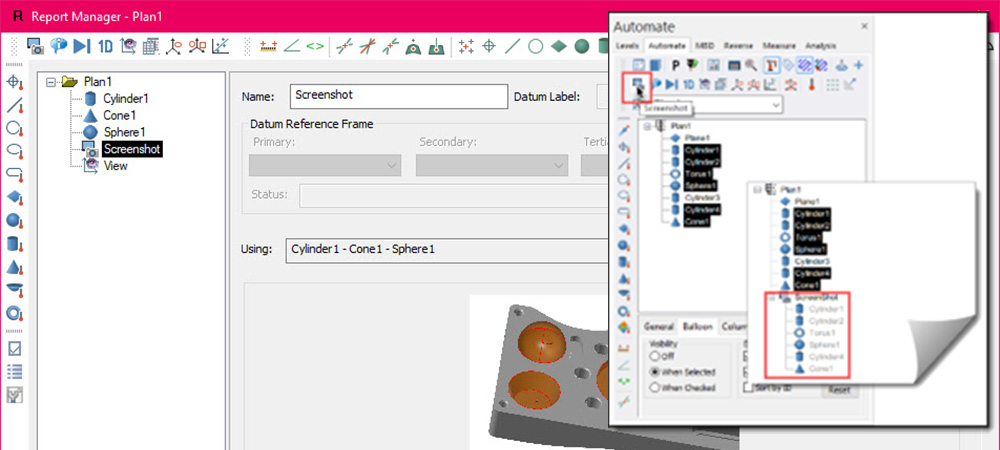
Task: Click the highlighted Screenshot icon in Automate panel
Action: point(636,85)
